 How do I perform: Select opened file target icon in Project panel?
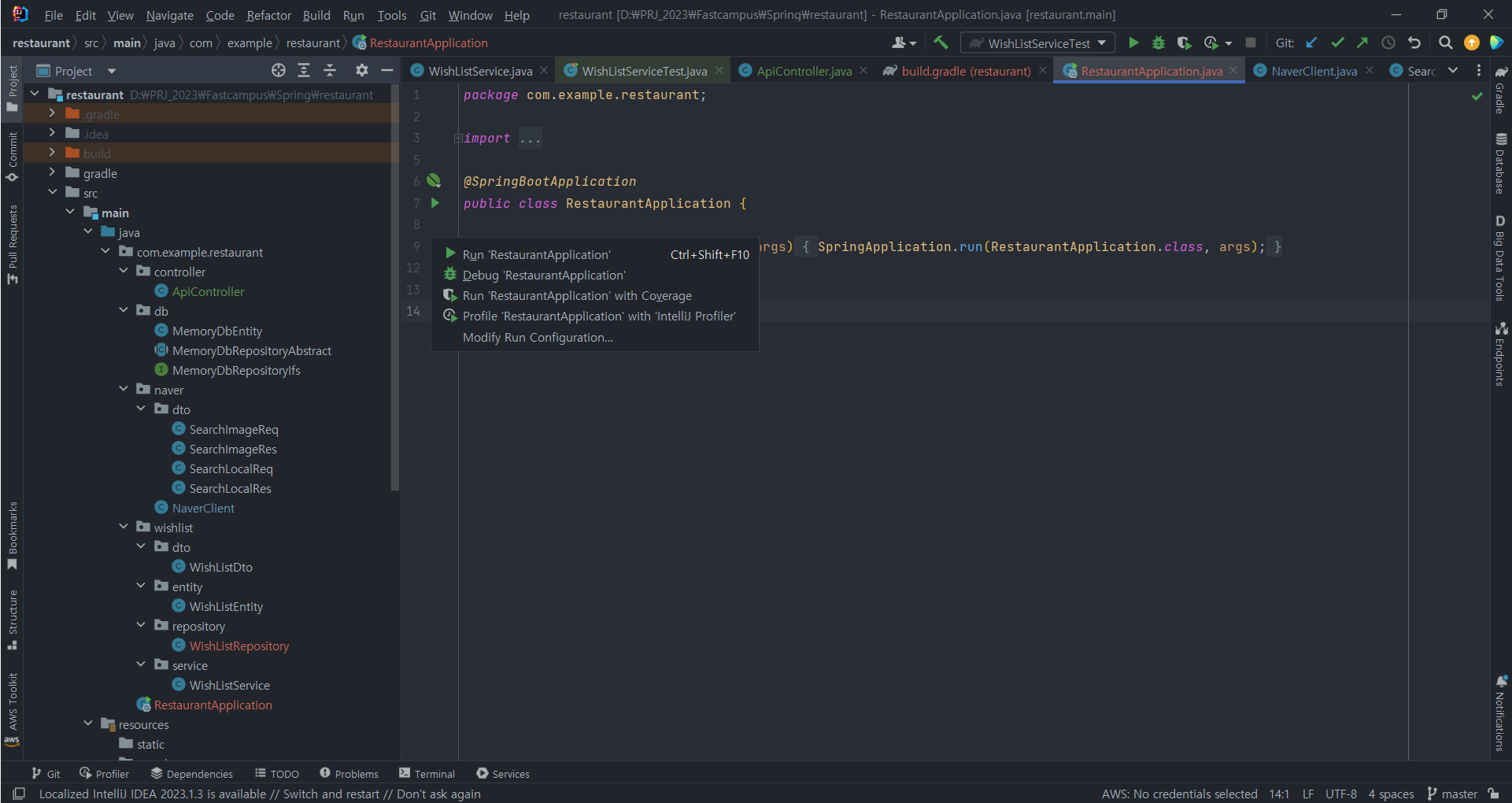[279, 71]
